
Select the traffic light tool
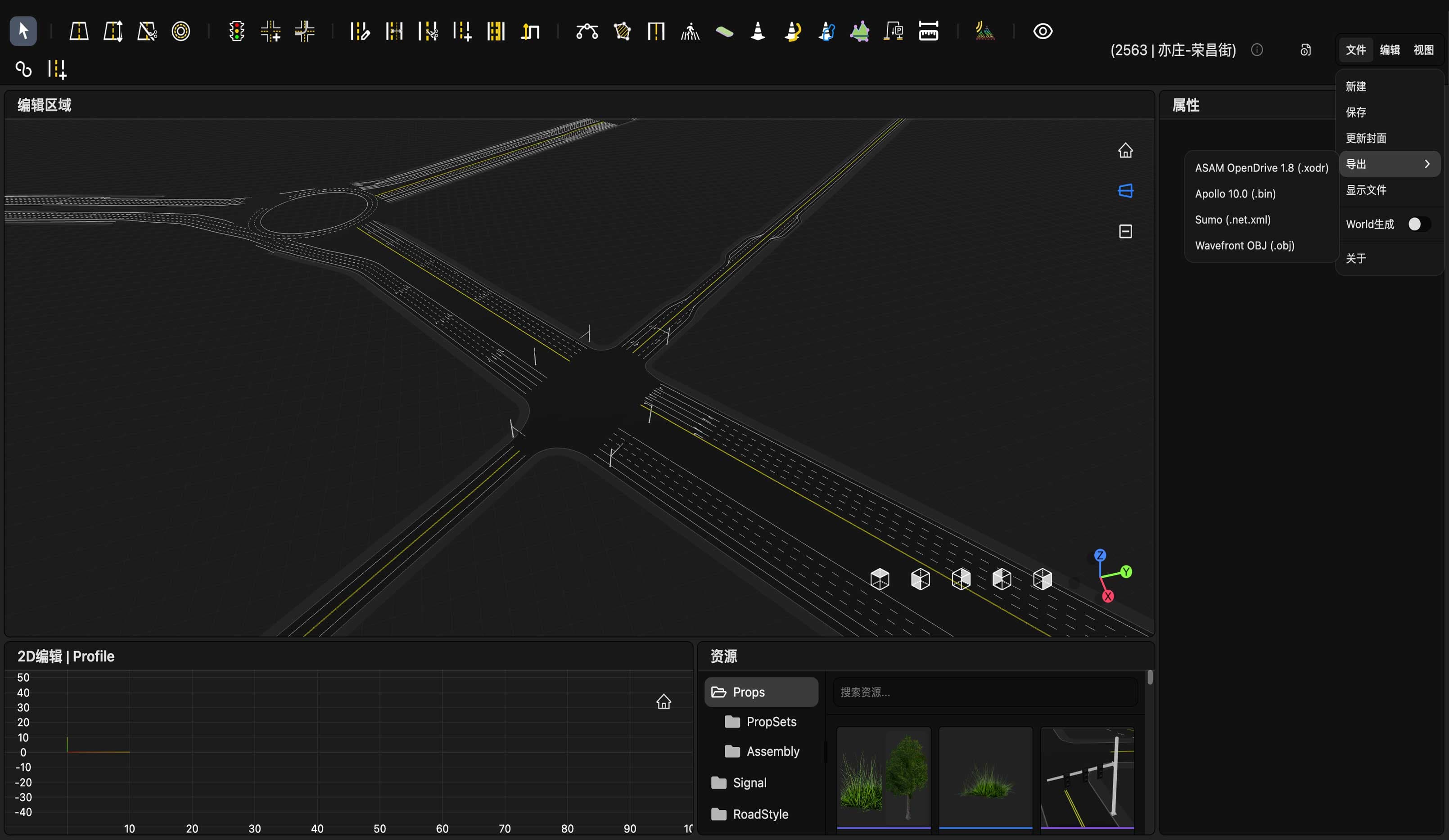point(236,31)
